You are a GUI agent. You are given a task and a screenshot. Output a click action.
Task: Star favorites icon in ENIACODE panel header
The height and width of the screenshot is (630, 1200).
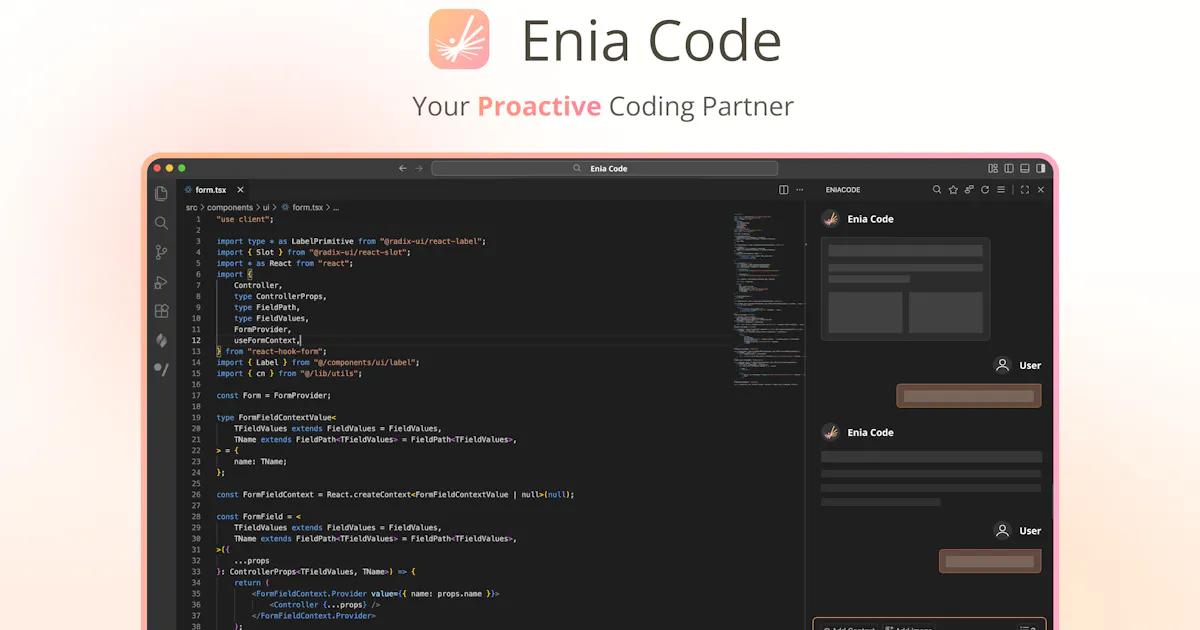pos(953,190)
